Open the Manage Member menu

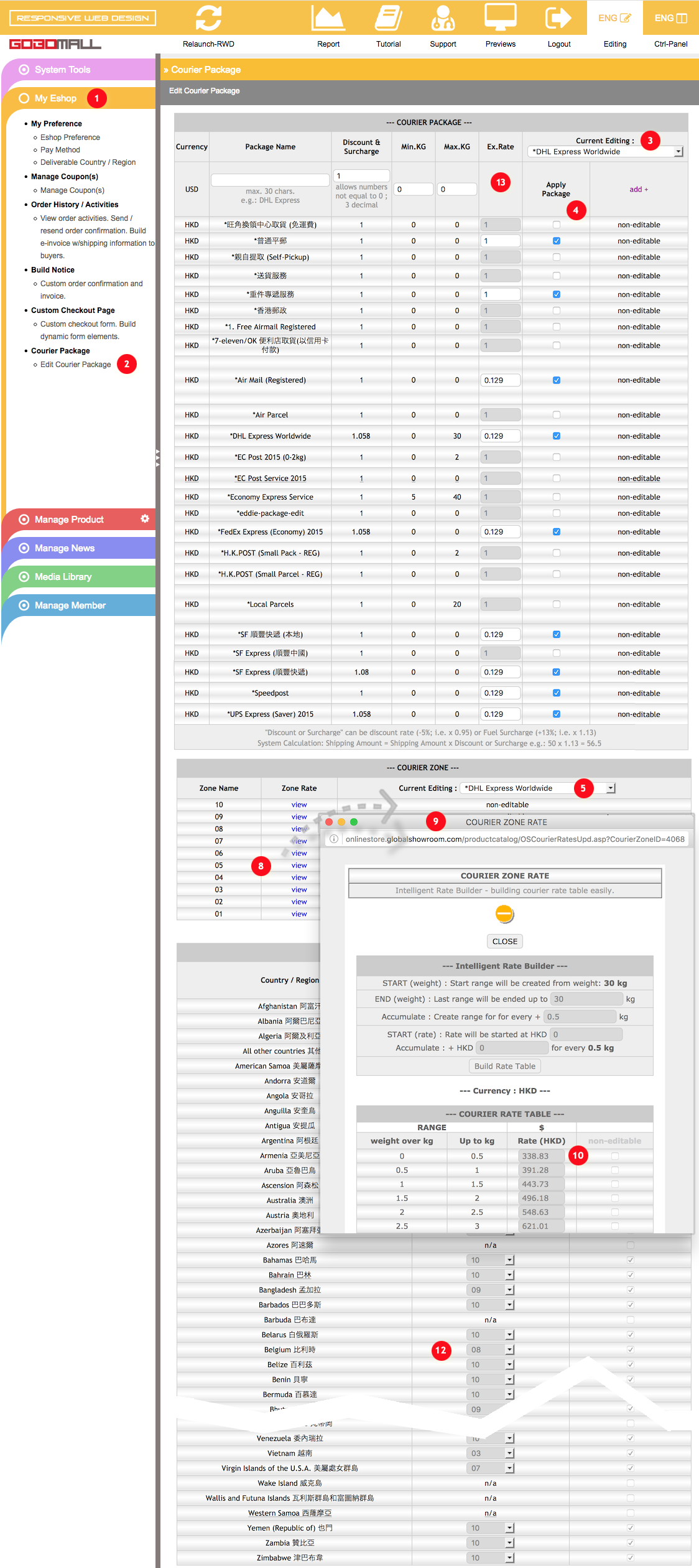78,605
